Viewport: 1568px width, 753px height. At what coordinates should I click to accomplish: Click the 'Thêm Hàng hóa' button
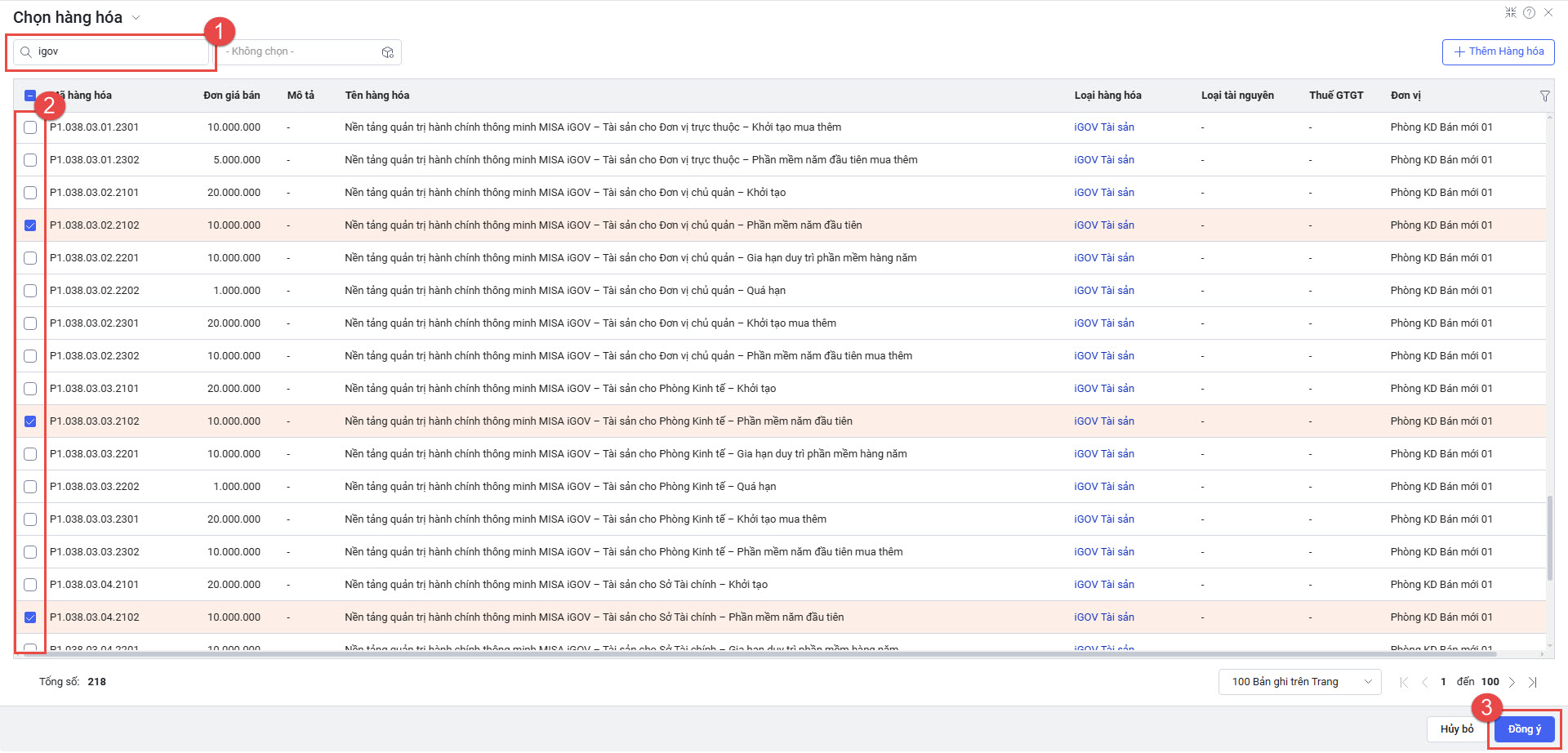pyautogui.click(x=1498, y=51)
